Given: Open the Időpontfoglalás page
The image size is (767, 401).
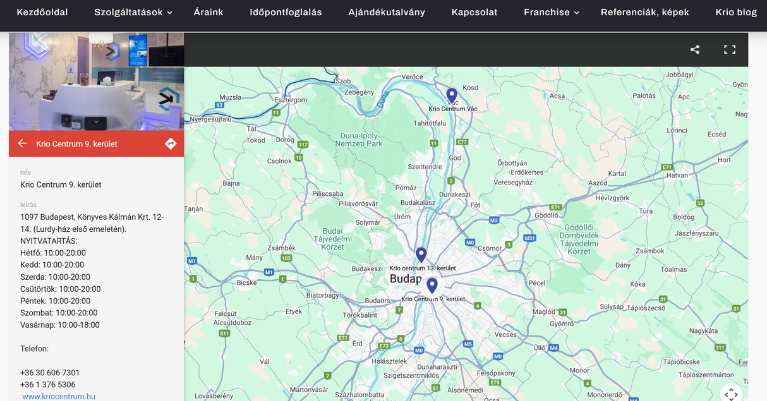Looking at the screenshot, I should tap(286, 12).
